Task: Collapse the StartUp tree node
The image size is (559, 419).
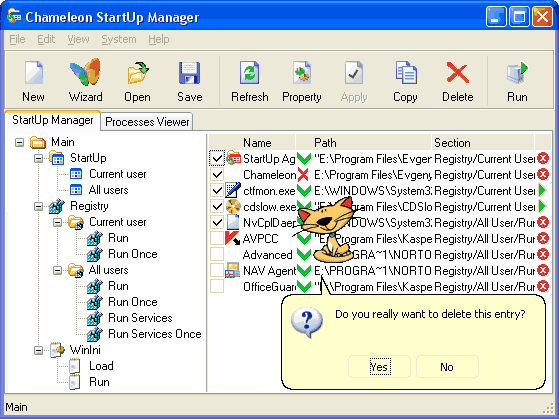Action: (39, 158)
